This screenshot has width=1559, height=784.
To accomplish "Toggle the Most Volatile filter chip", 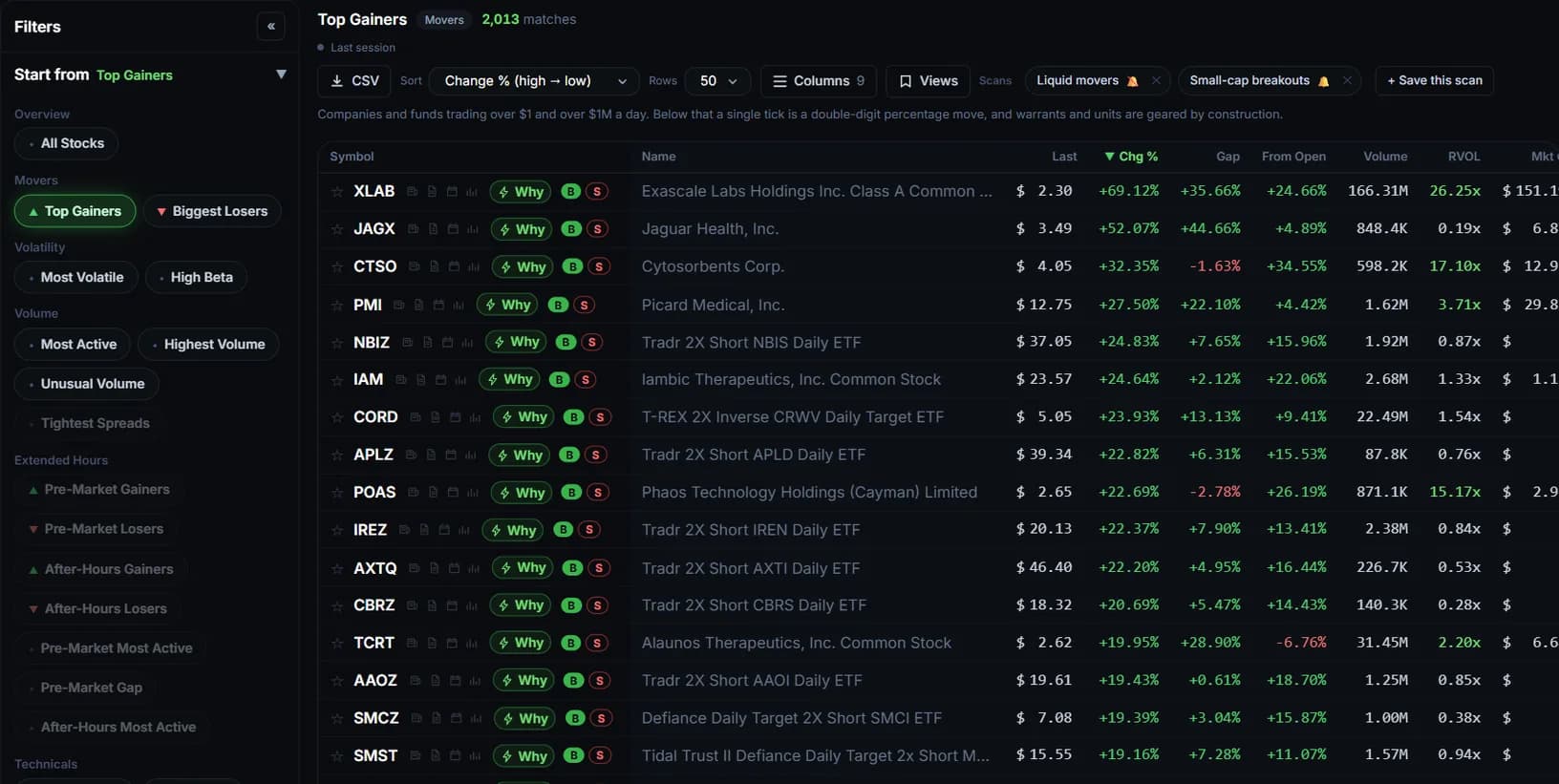I will [76, 277].
